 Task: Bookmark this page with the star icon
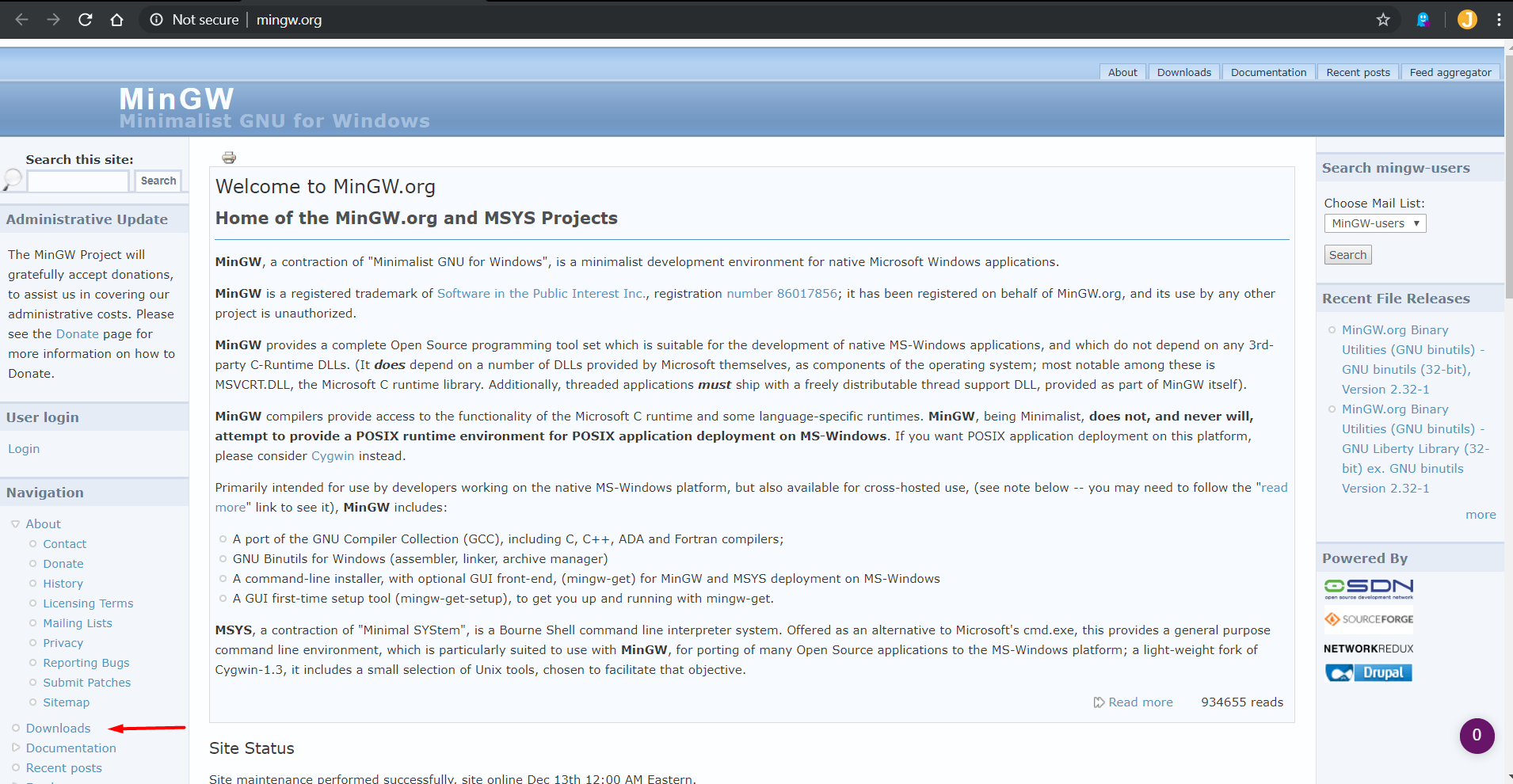(1383, 20)
